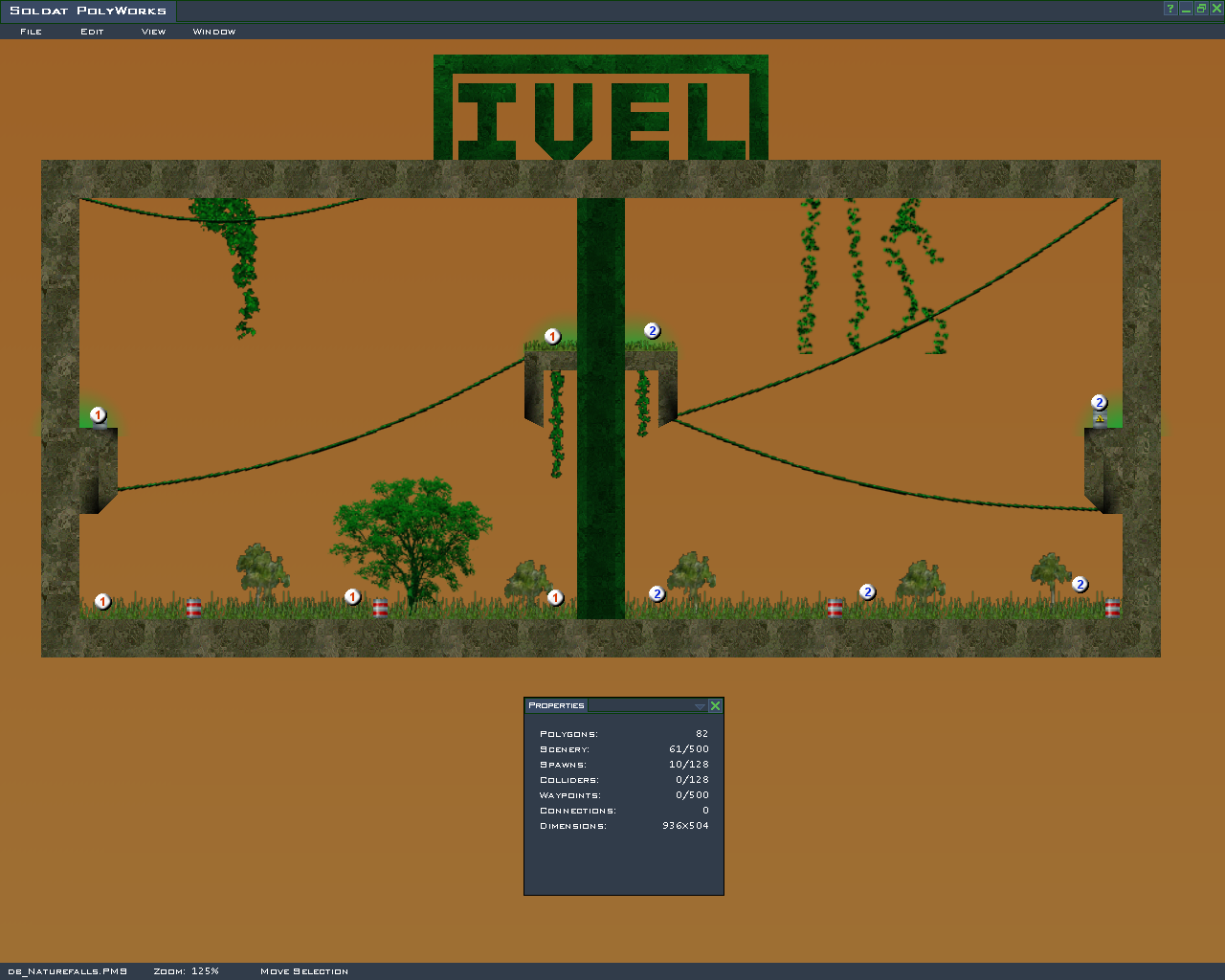Pick the team 2 spawn just right of the pillar

(657, 593)
